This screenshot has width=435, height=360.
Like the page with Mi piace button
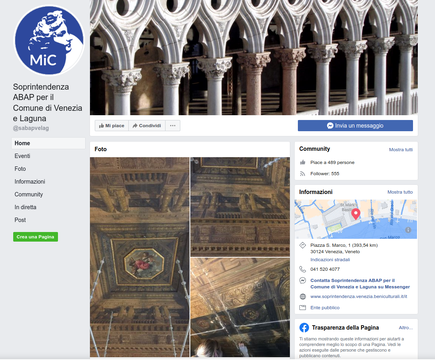(x=112, y=126)
